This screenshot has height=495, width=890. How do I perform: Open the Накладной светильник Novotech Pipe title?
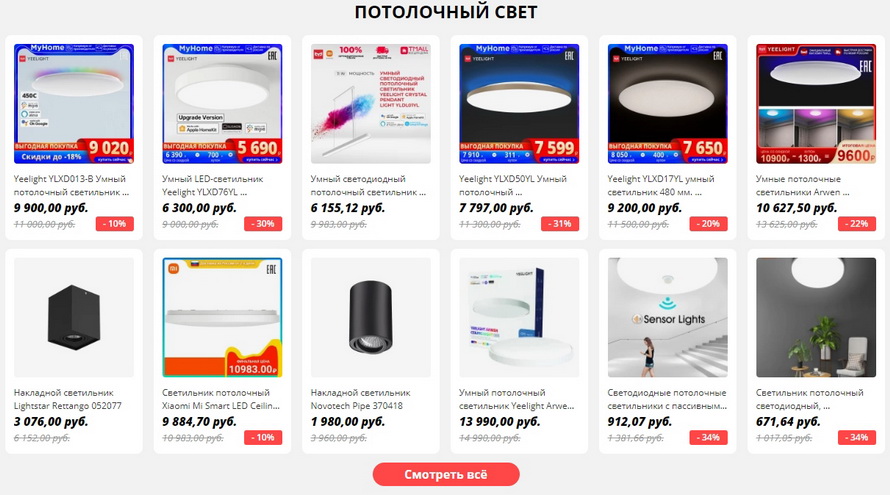tap(360, 399)
